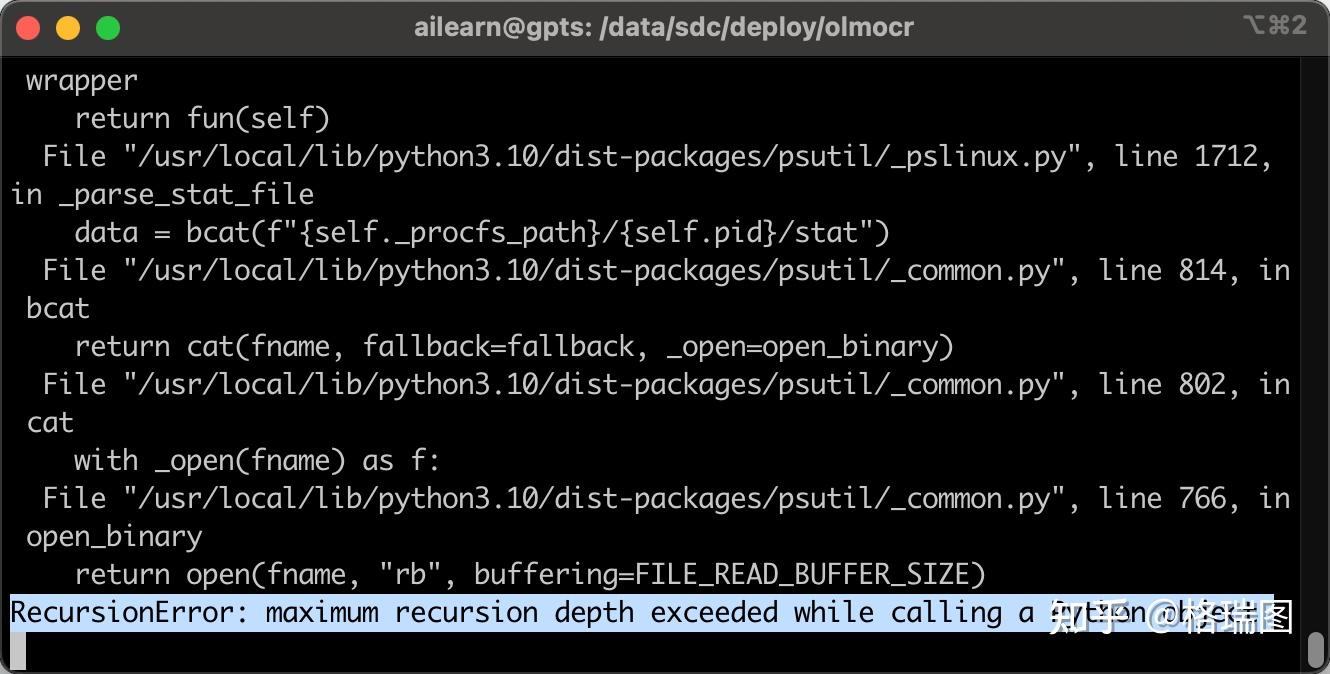
Task: Click the "return open(fname" code line
Action: [x=529, y=575]
